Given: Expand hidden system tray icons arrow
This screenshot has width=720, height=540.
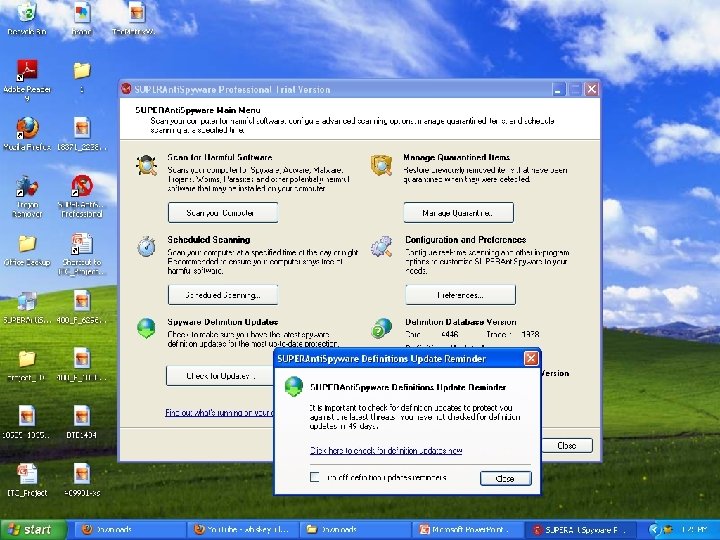Looking at the screenshot, I should (x=654, y=530).
